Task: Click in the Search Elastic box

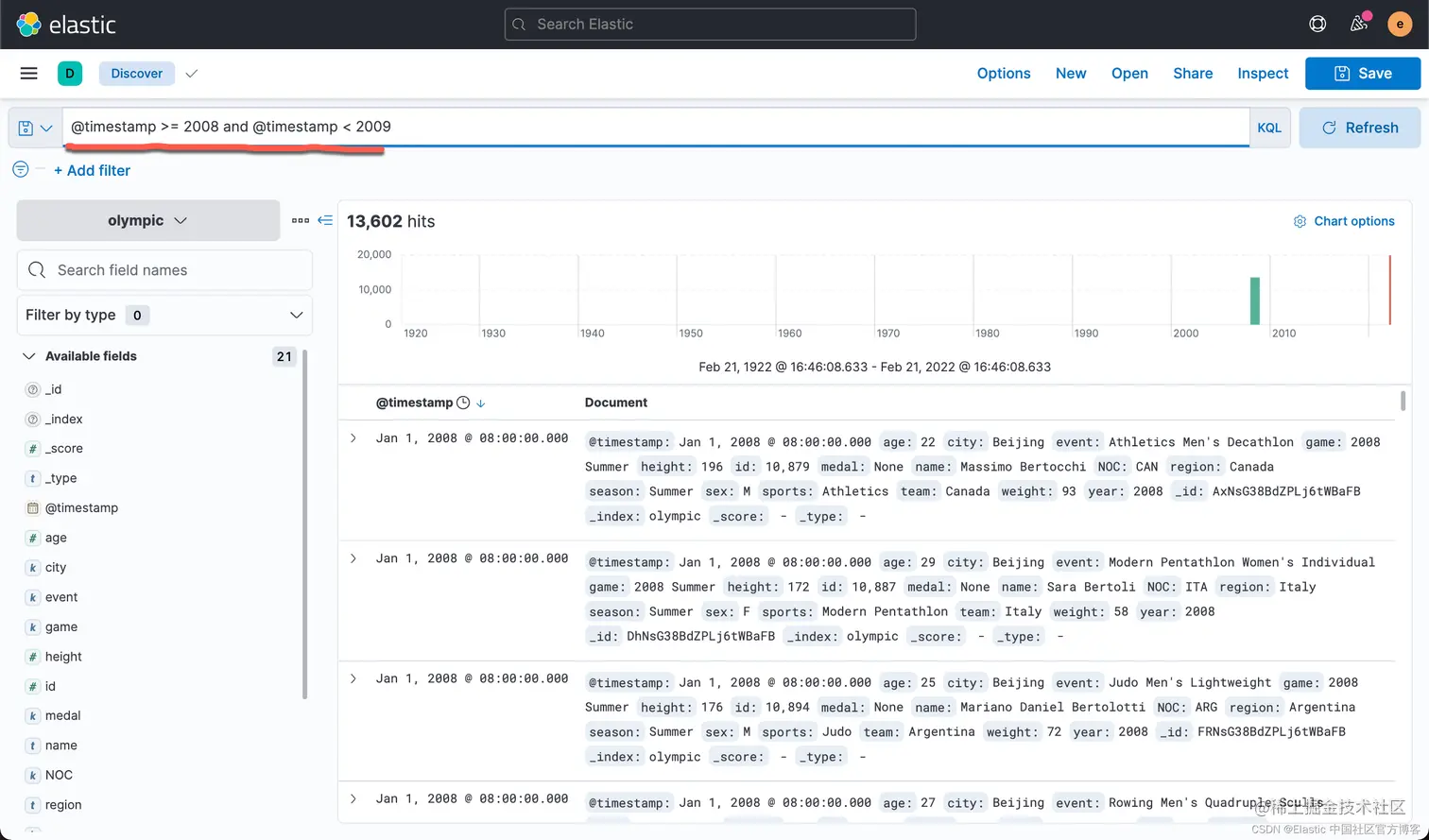Action: coord(710,25)
